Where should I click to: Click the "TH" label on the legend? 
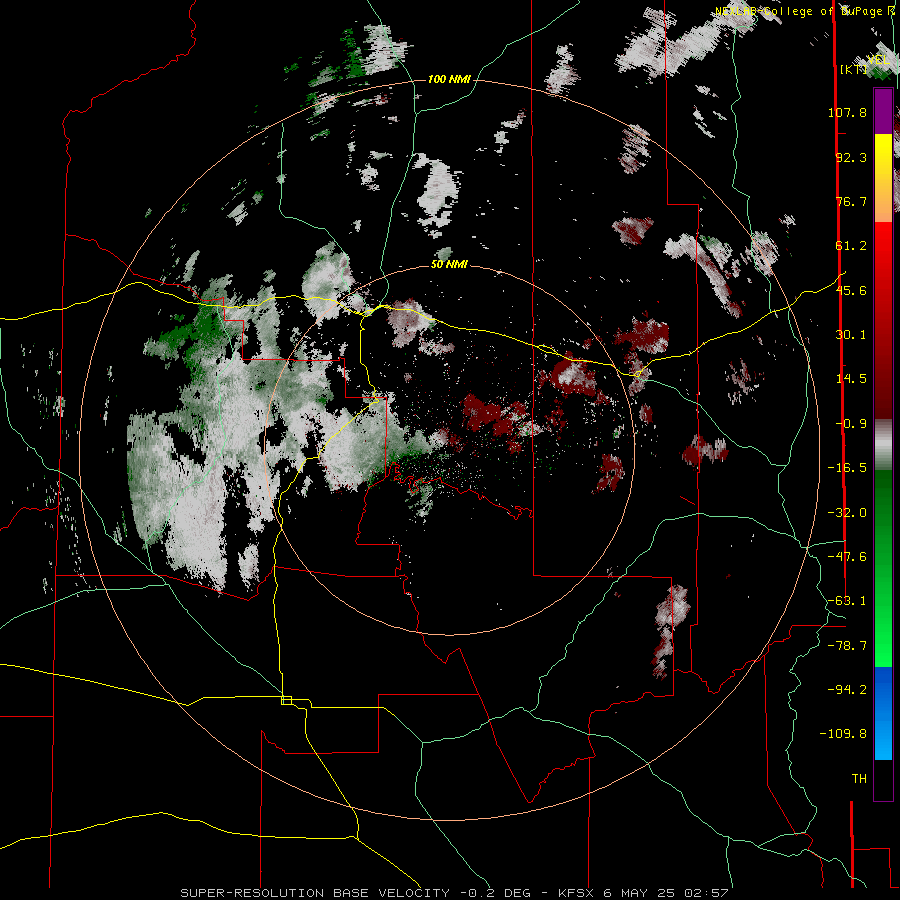(859, 778)
